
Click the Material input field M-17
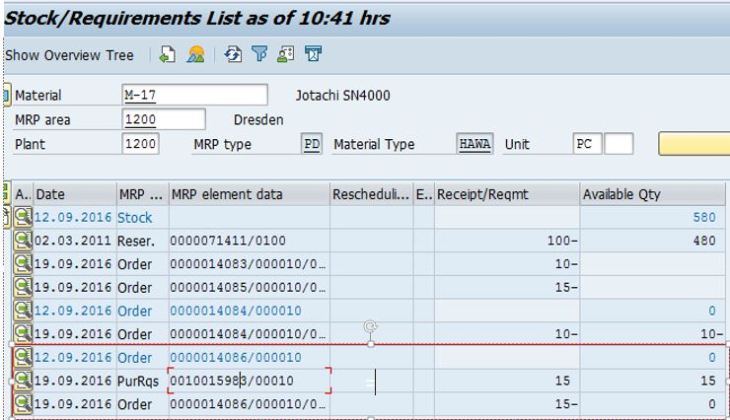click(x=195, y=95)
